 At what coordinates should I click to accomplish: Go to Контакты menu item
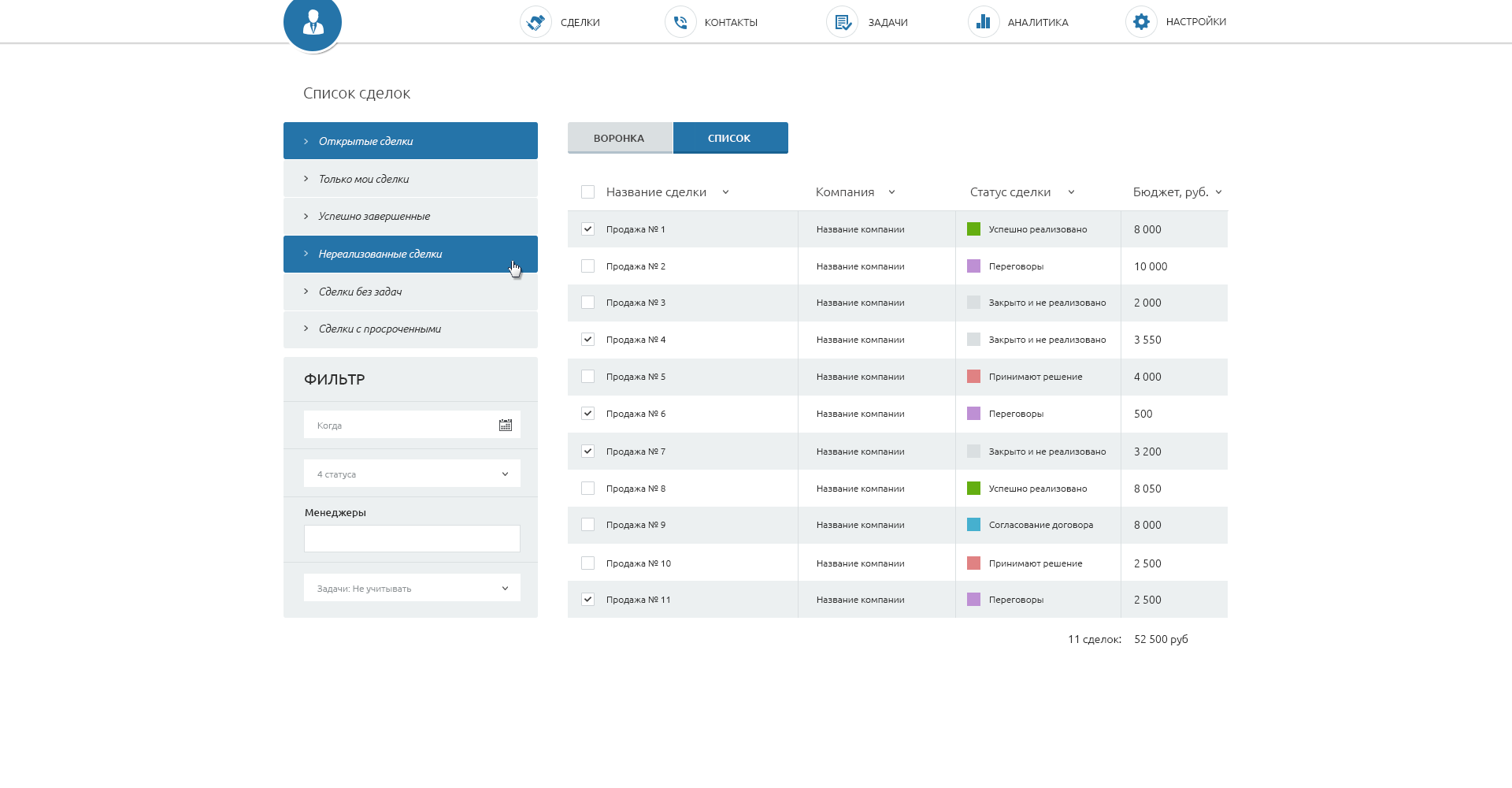731,22
